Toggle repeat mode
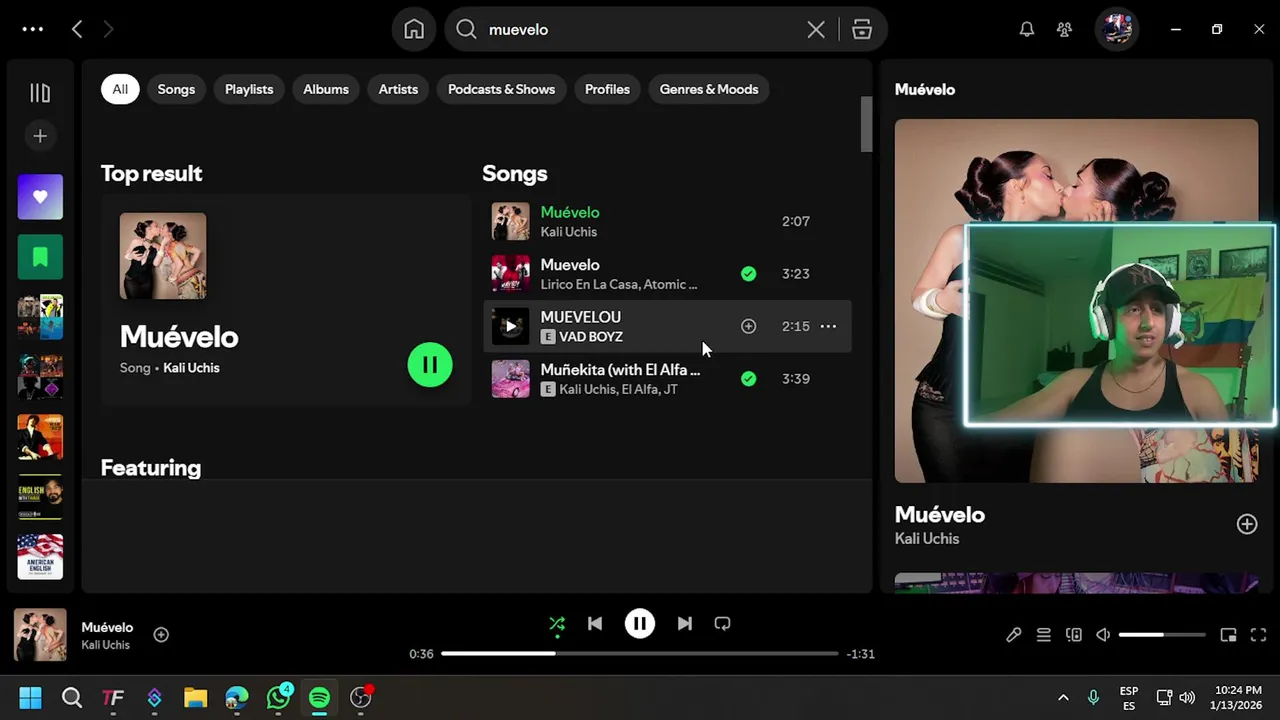Viewport: 1280px width, 720px height. click(722, 624)
